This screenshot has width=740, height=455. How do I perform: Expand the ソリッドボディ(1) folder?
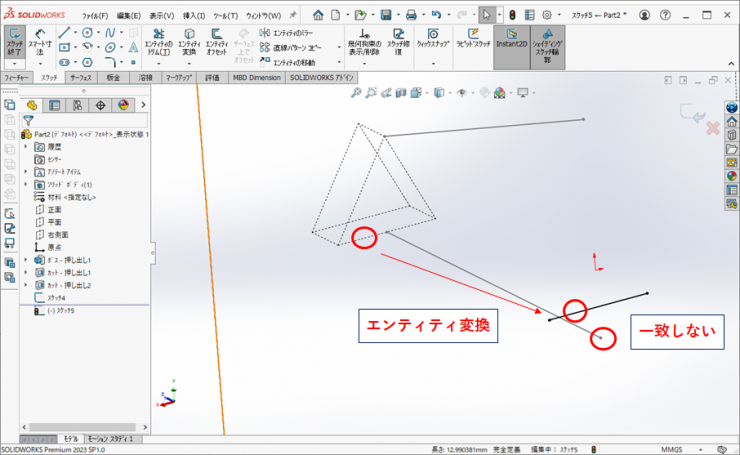click(x=26, y=185)
